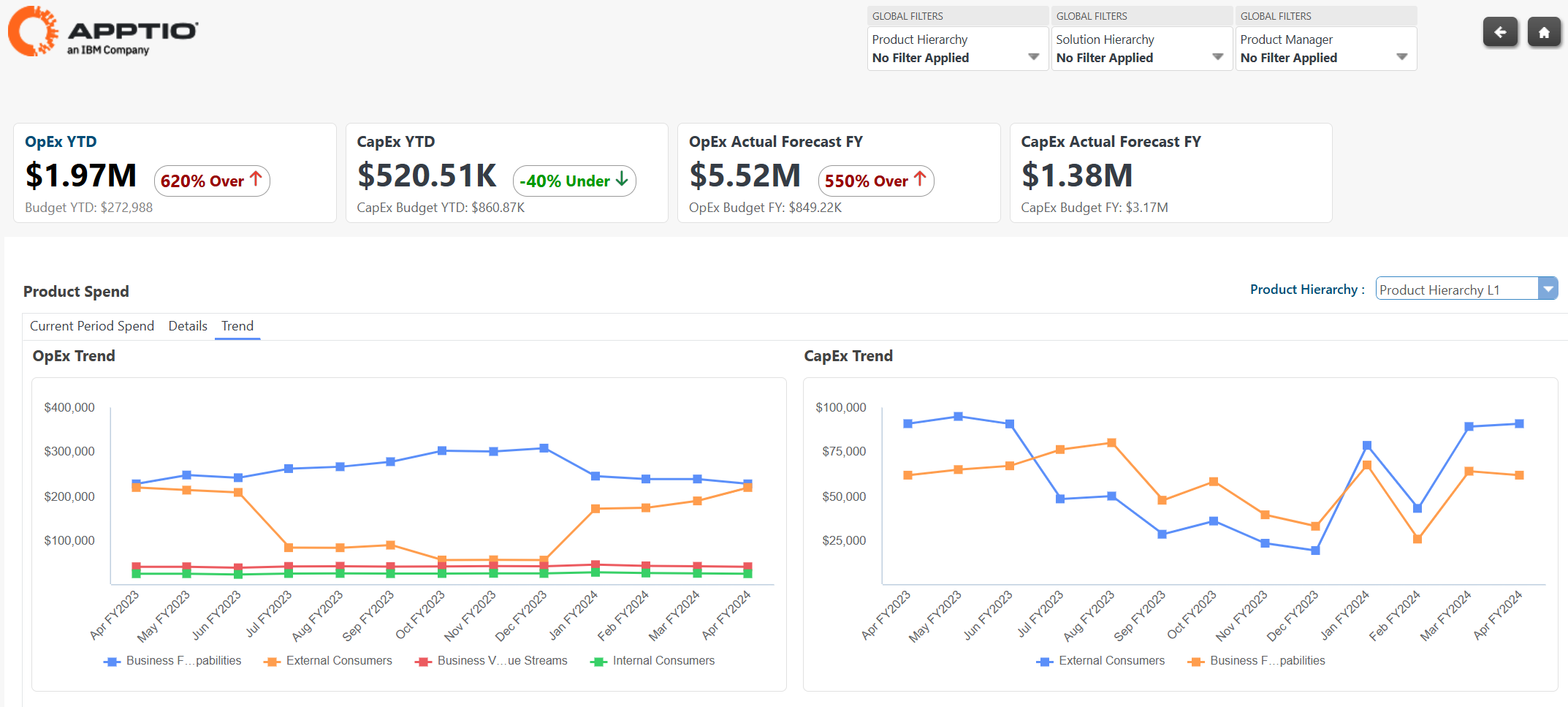Click the -40% Under green arrow badge
Viewport: 1568px width, 707px height.
pos(574,181)
